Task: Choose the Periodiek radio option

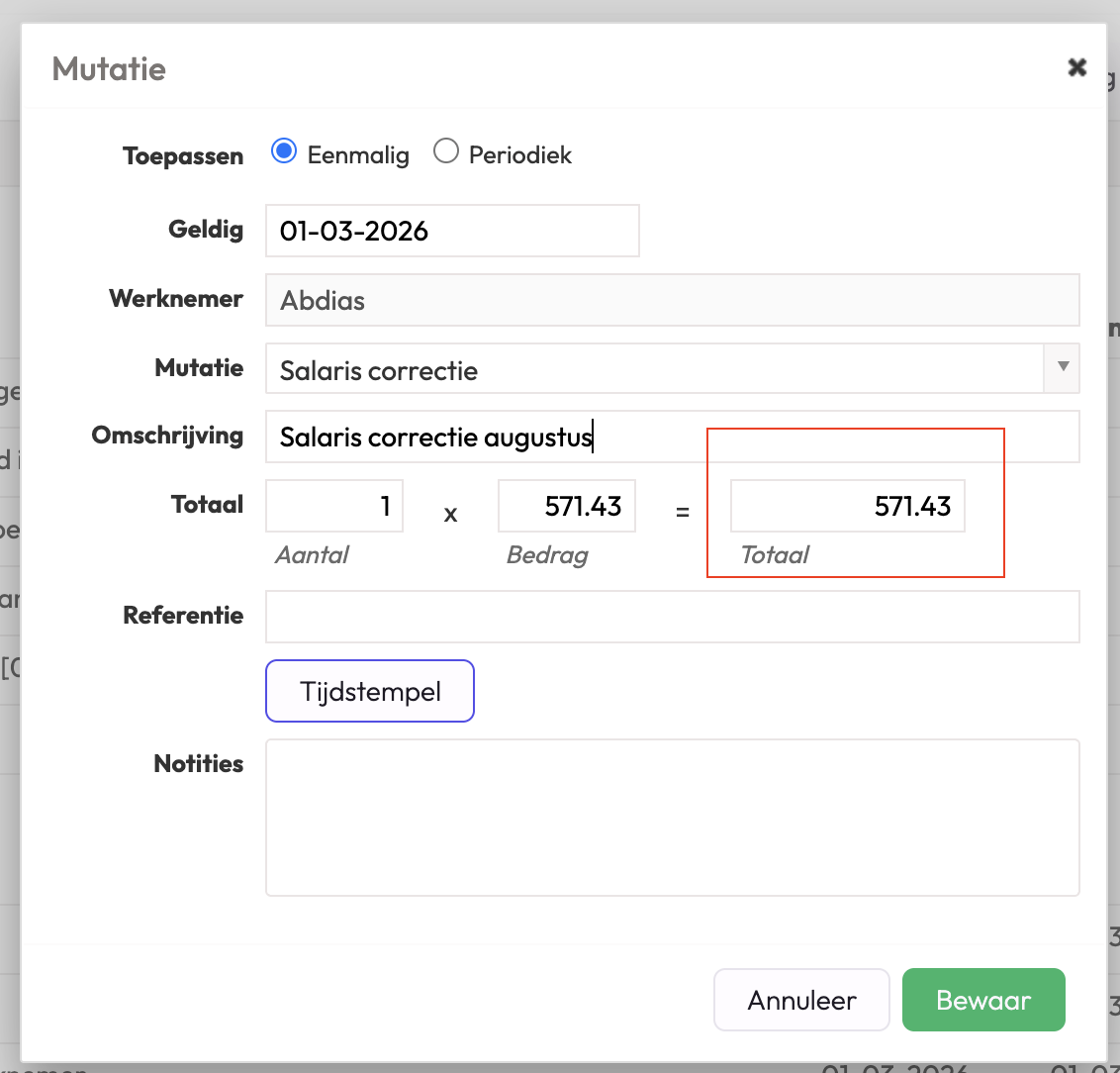Action: click(x=446, y=152)
